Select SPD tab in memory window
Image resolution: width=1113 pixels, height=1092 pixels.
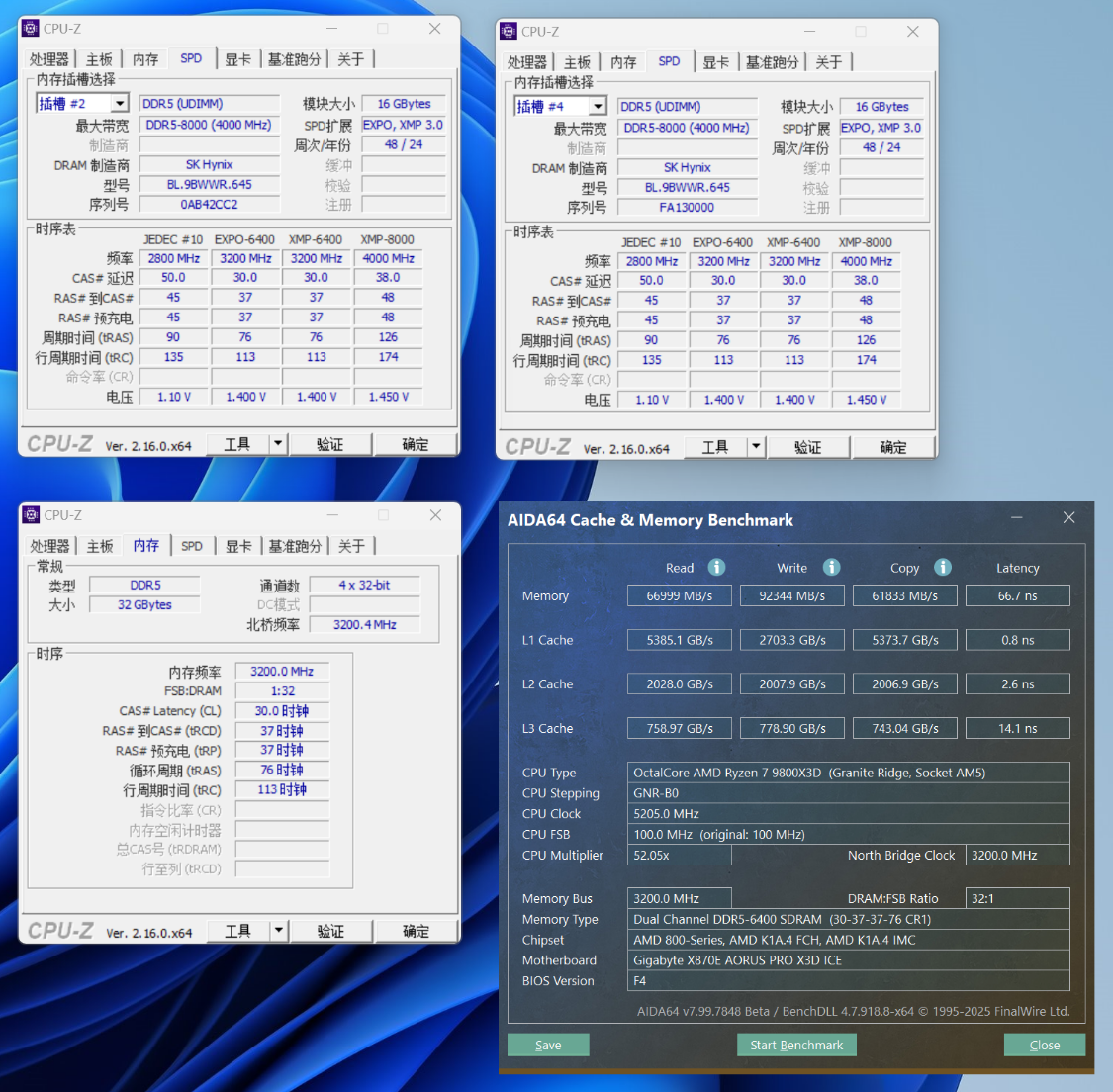[192, 546]
